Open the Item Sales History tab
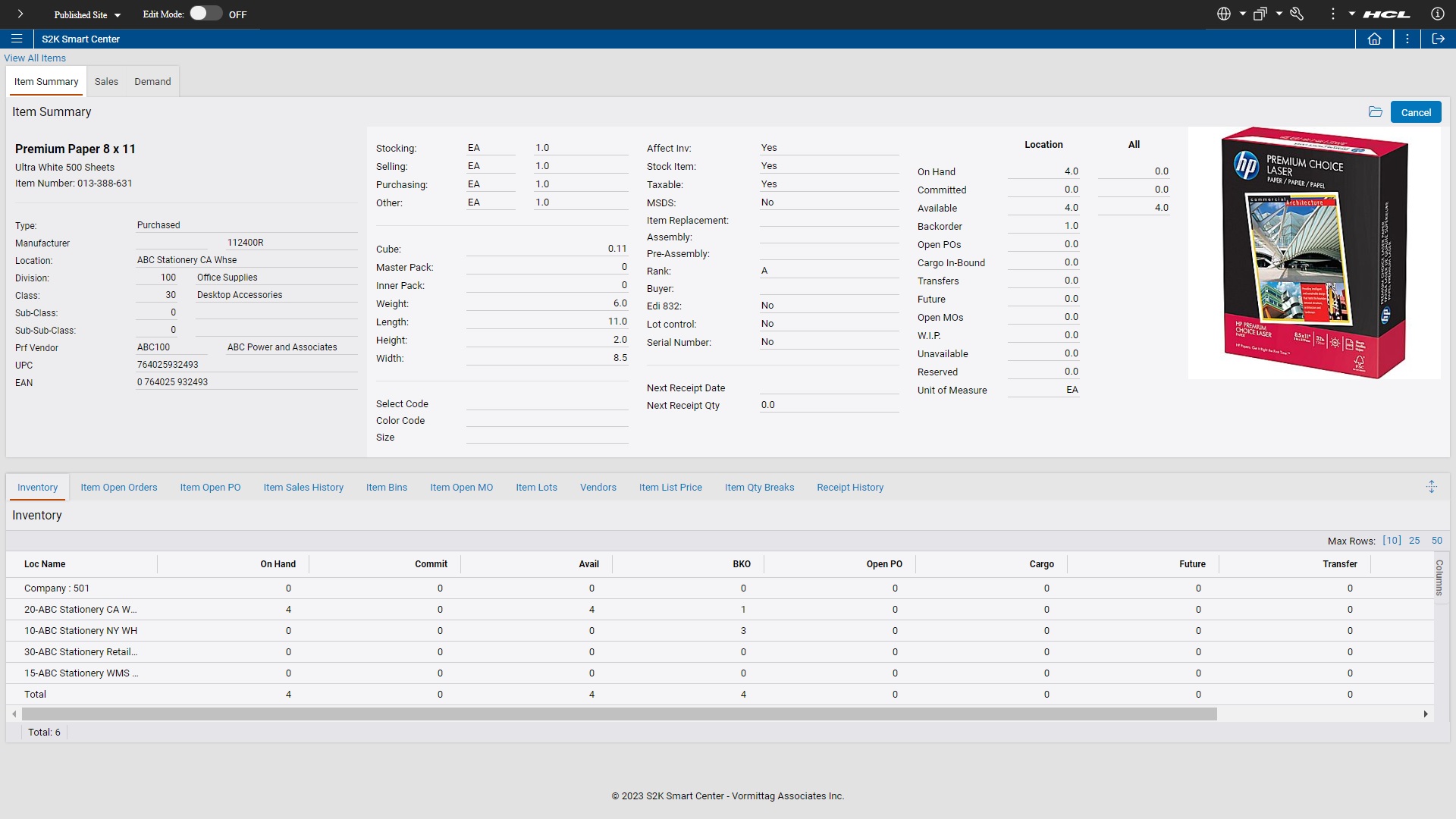The width and height of the screenshot is (1456, 819). point(303,488)
